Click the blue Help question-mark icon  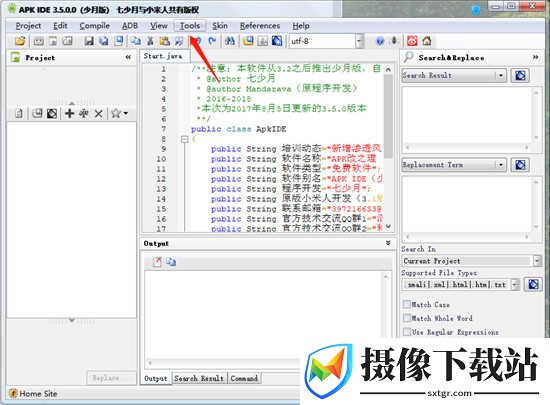(380, 41)
